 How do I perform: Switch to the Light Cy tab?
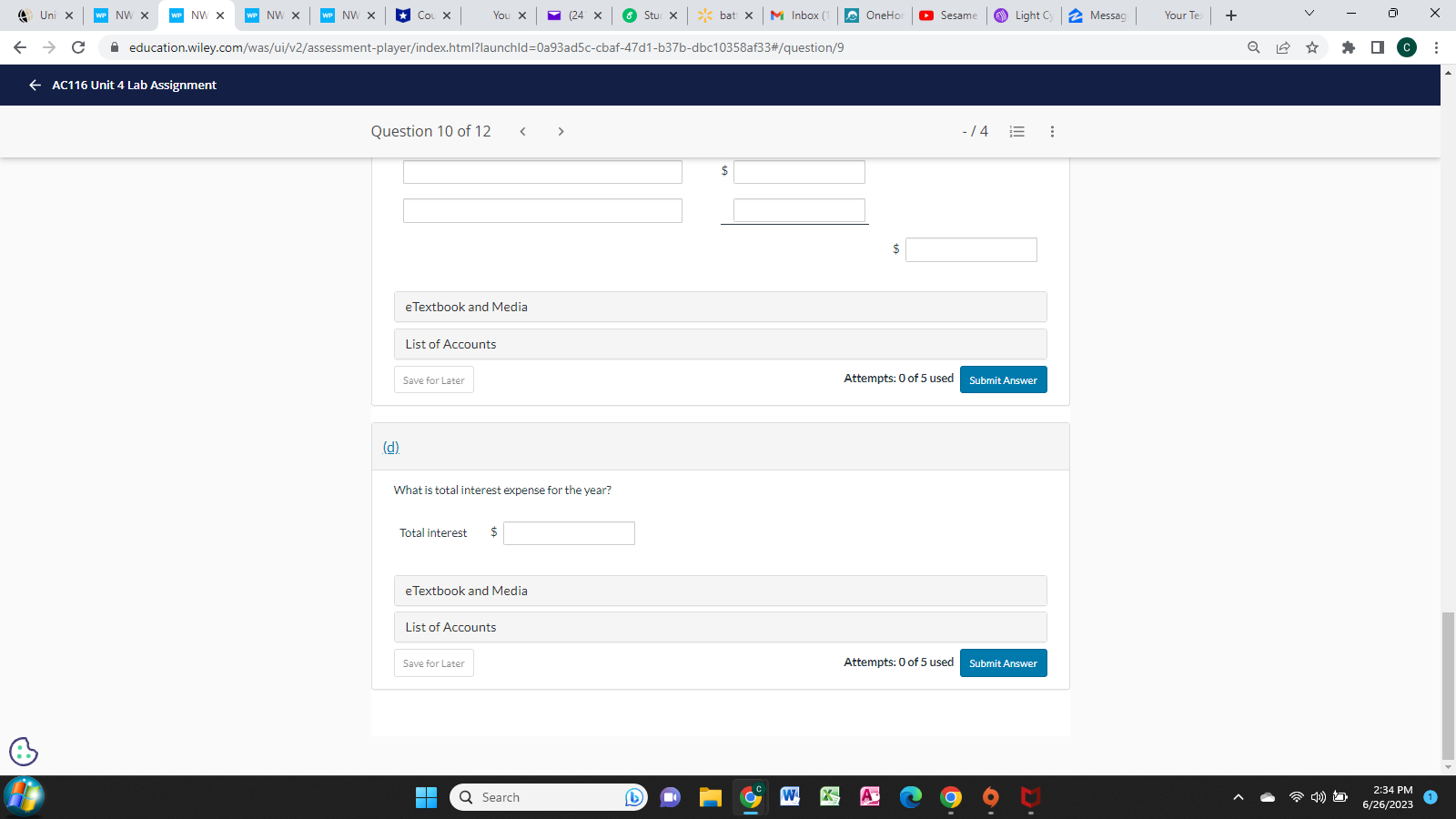pos(1025,15)
